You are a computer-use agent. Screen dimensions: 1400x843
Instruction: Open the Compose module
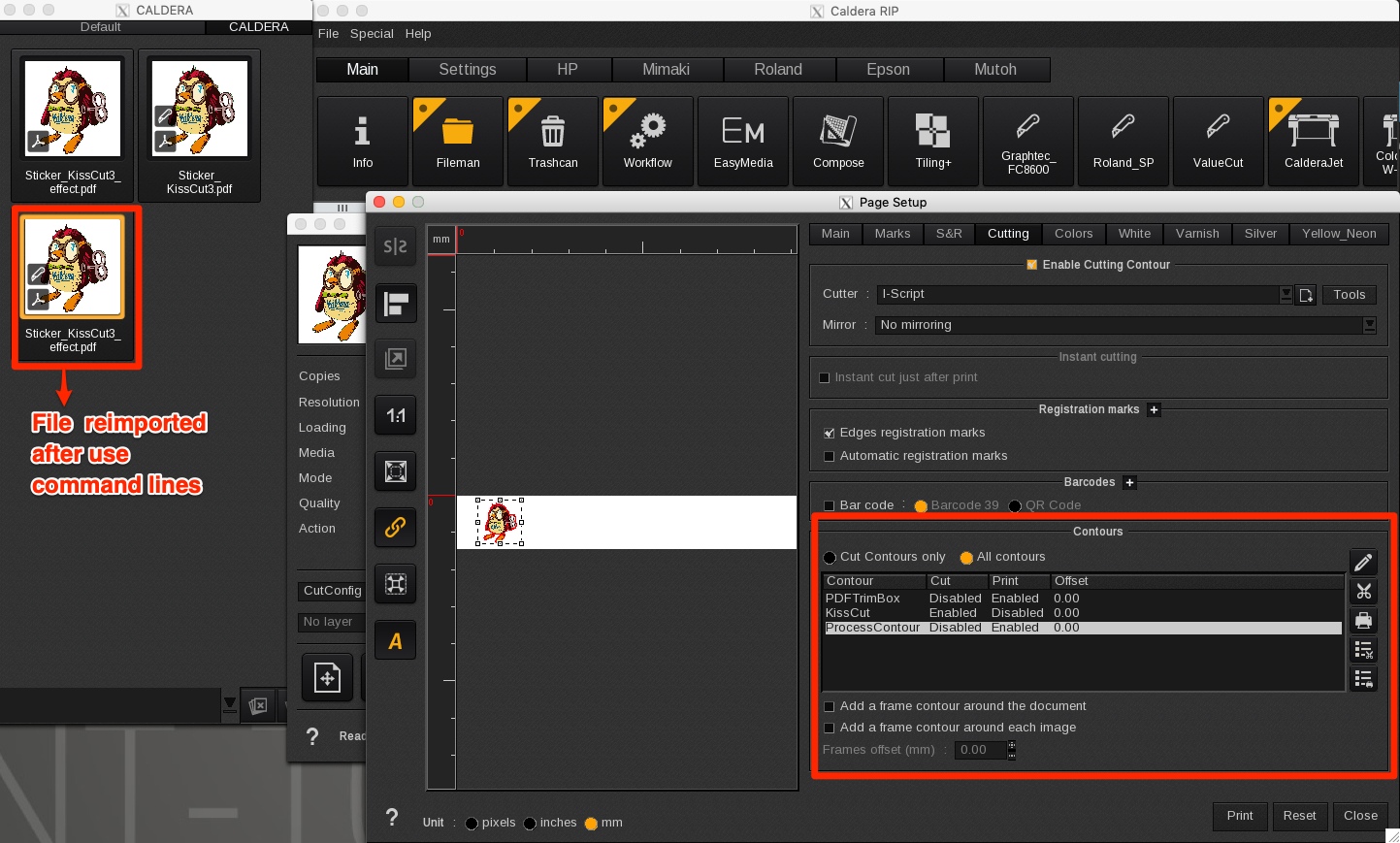(838, 141)
